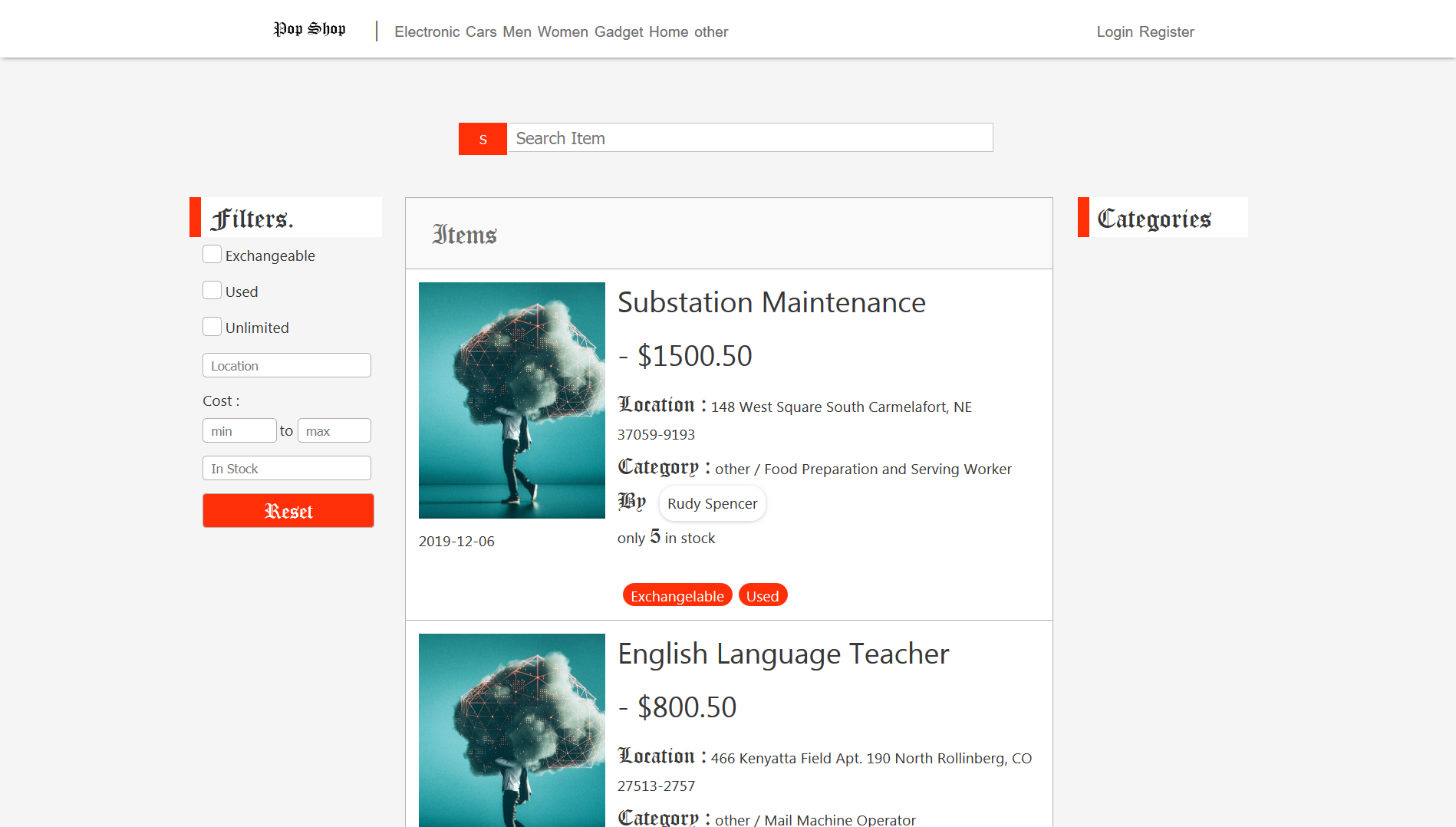Click the min cost field

[x=239, y=431]
